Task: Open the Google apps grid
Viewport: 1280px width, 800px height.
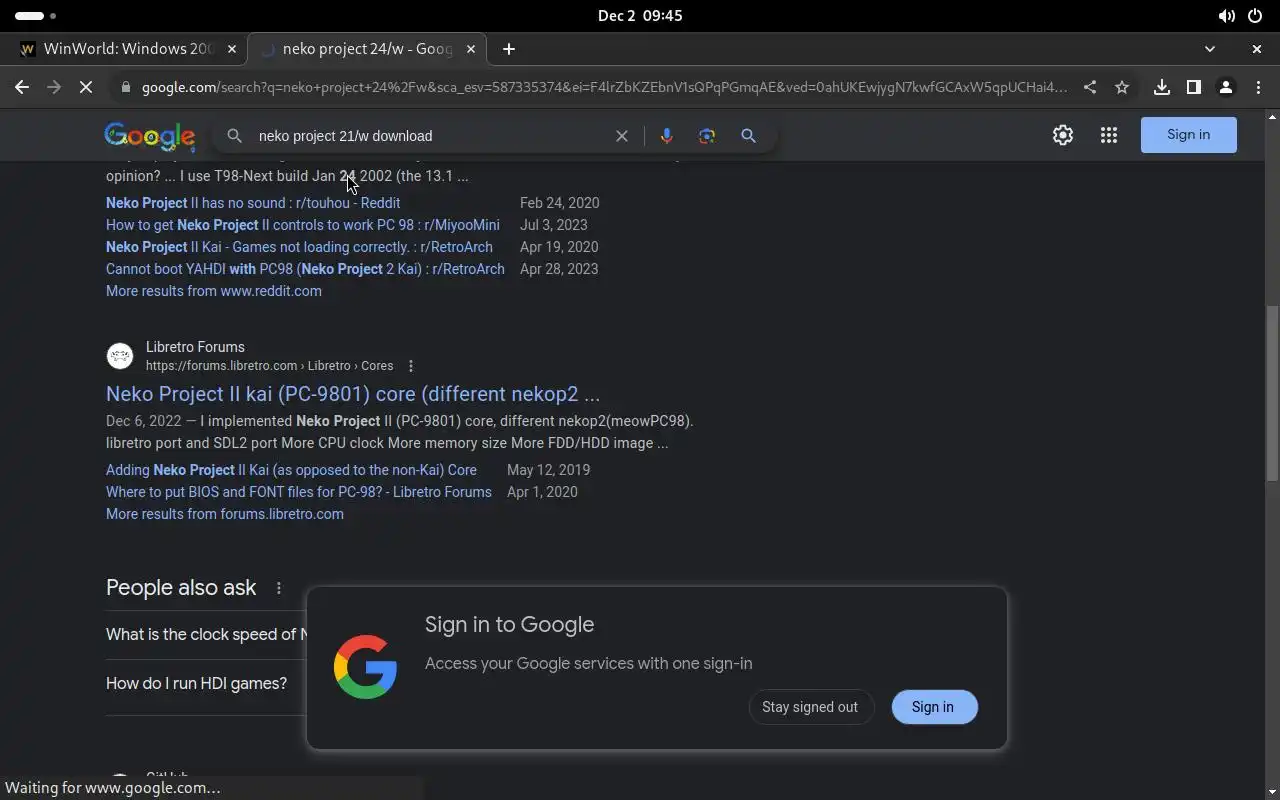Action: click(x=1109, y=135)
